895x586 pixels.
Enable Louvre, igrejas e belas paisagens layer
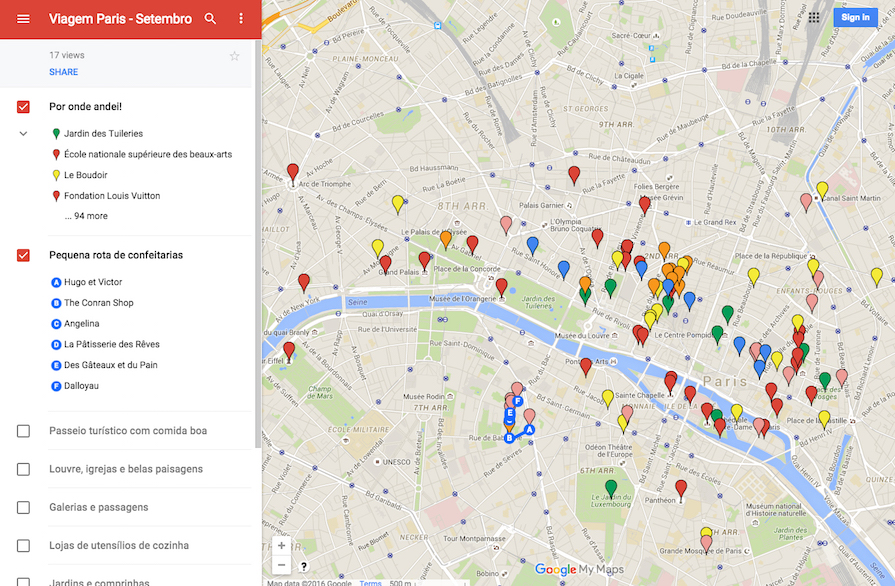click(23, 469)
